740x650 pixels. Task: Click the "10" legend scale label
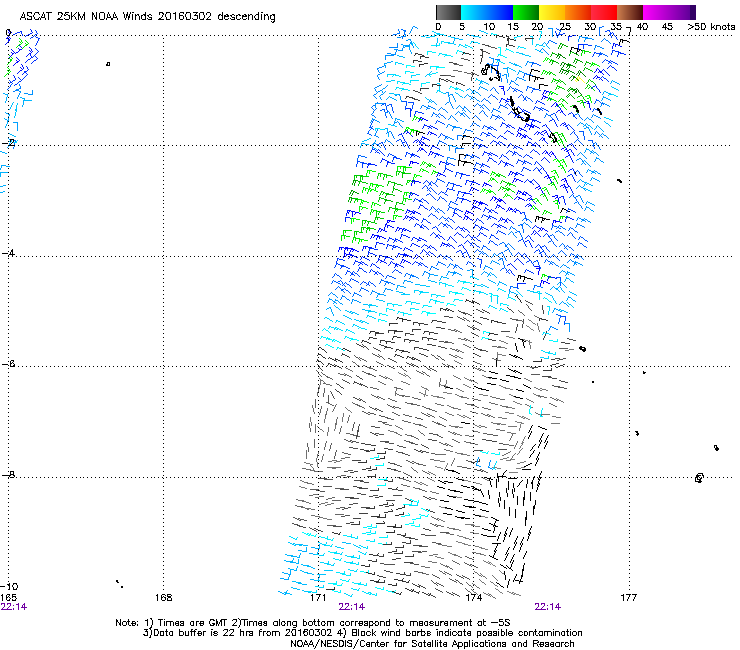pos(489,27)
